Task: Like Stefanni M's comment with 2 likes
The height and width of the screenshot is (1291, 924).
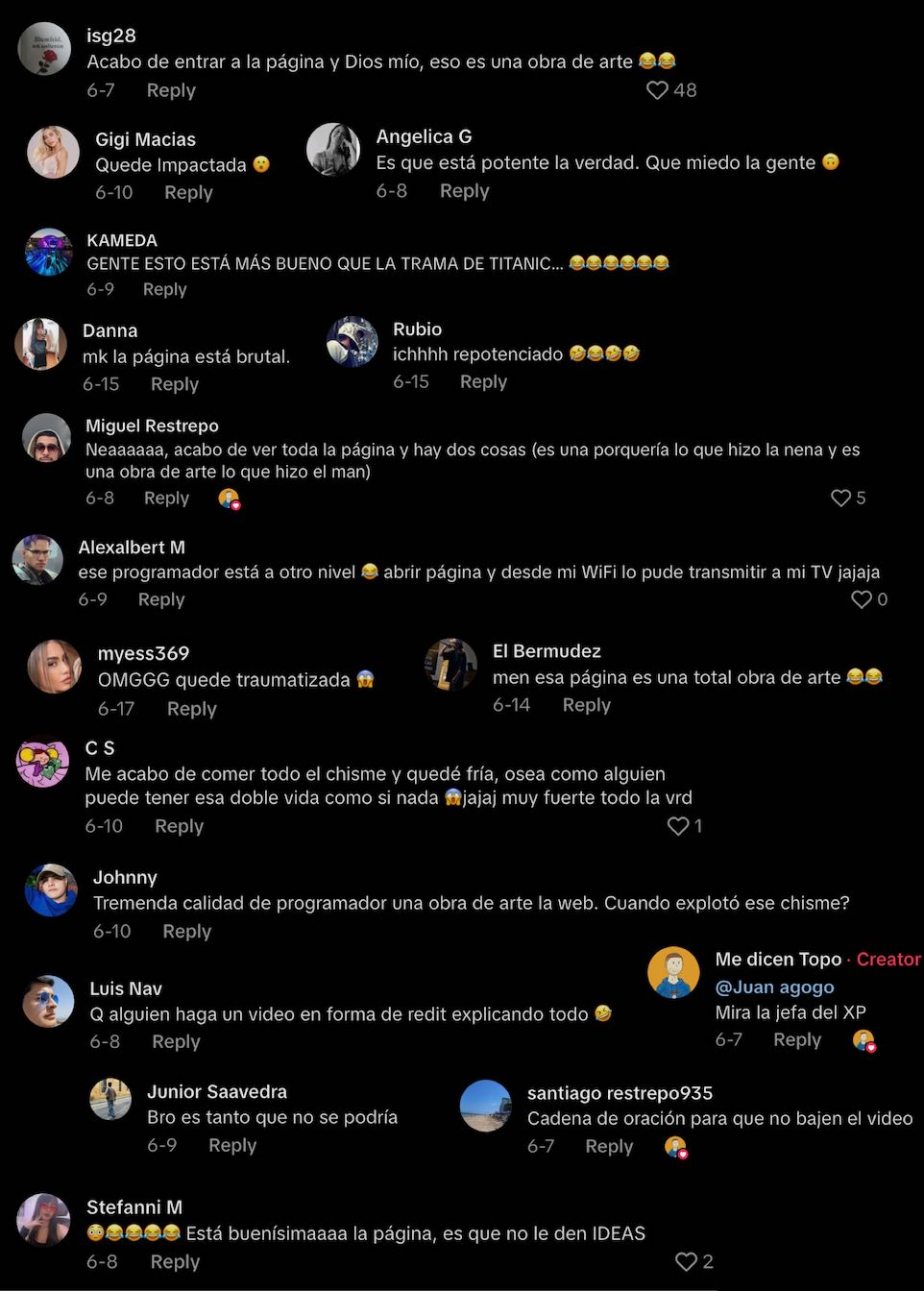Action: tap(686, 1261)
